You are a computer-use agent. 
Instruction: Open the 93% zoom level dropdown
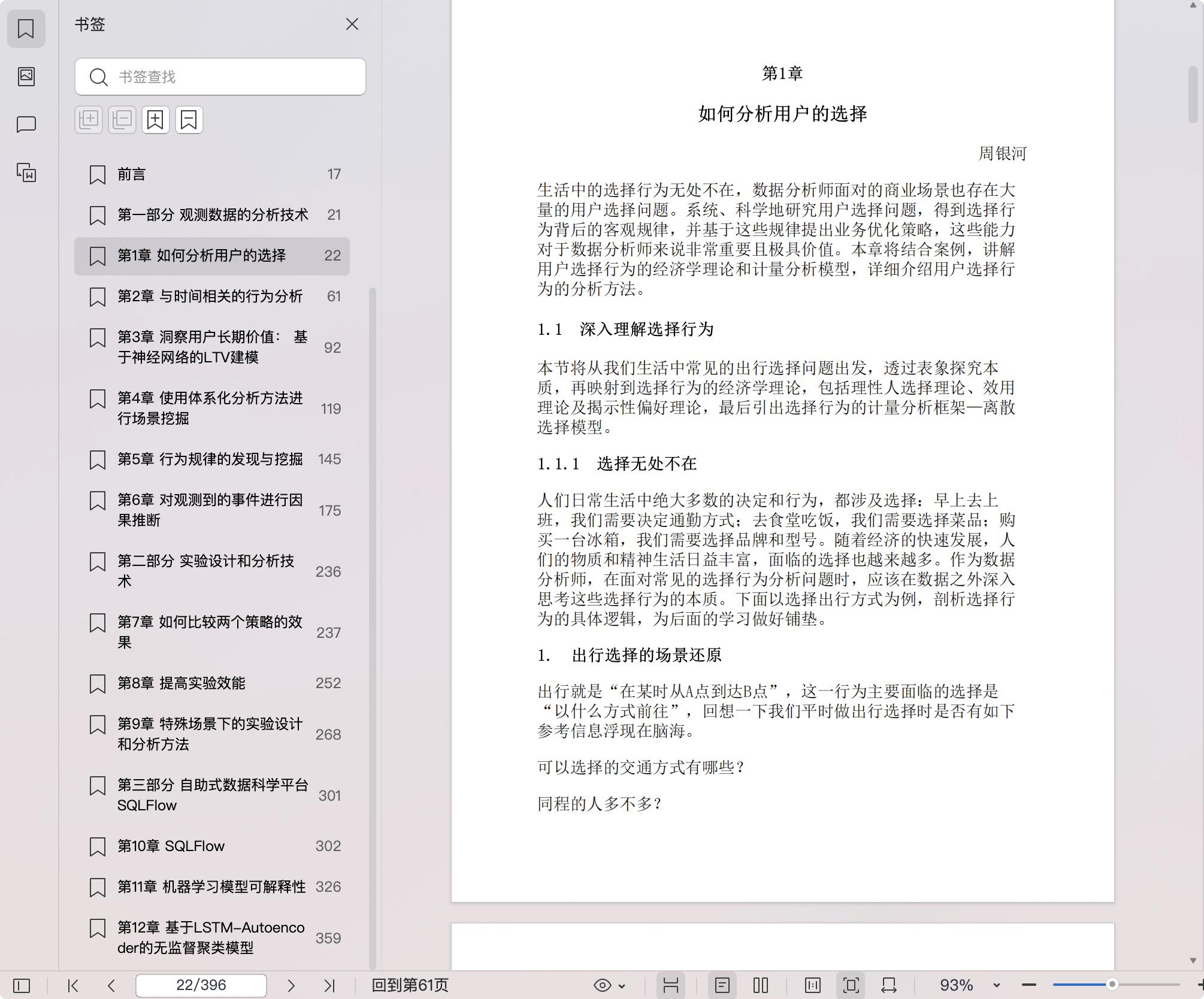[997, 986]
